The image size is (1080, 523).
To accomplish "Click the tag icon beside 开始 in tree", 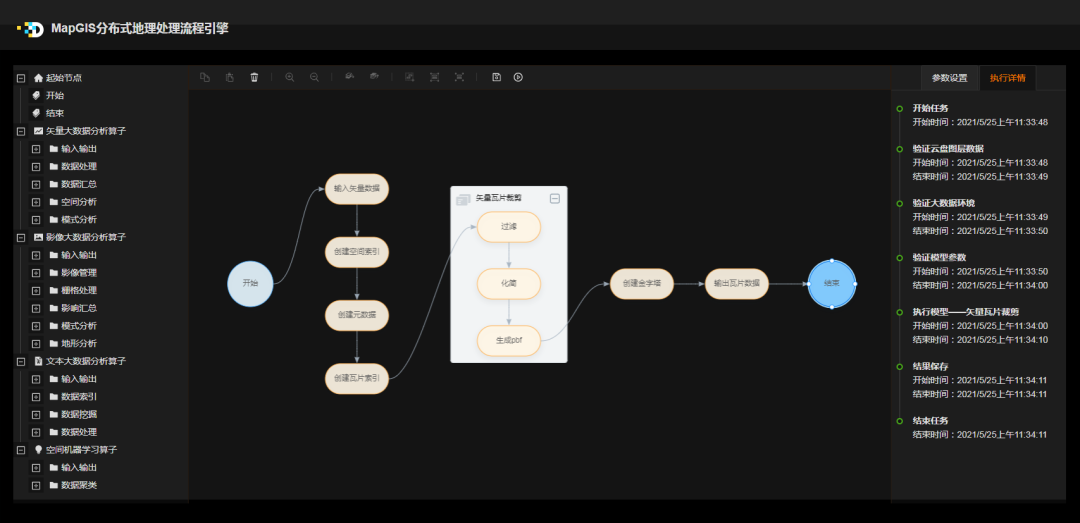I will click(x=36, y=96).
